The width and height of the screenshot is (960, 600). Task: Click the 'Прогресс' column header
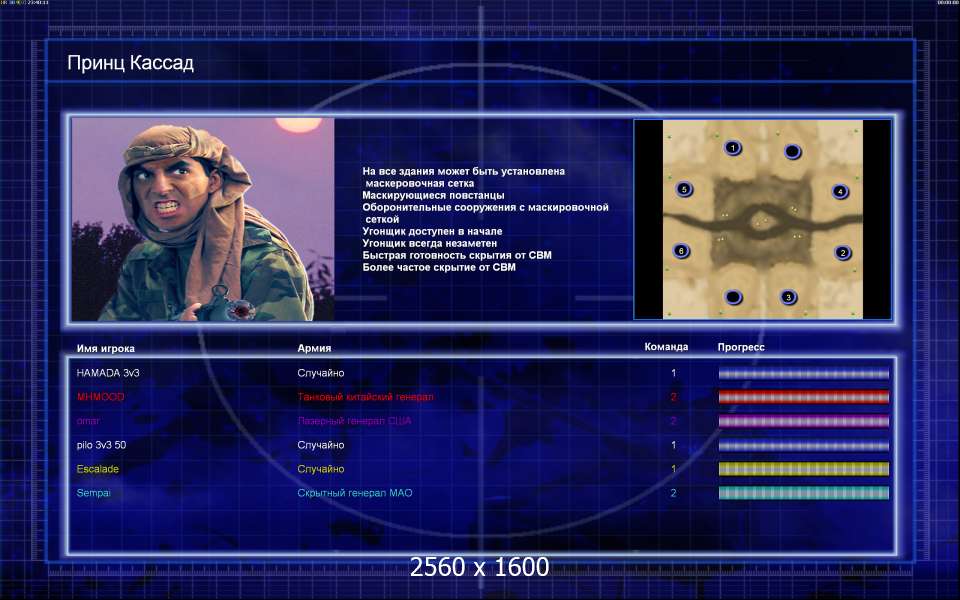click(741, 347)
